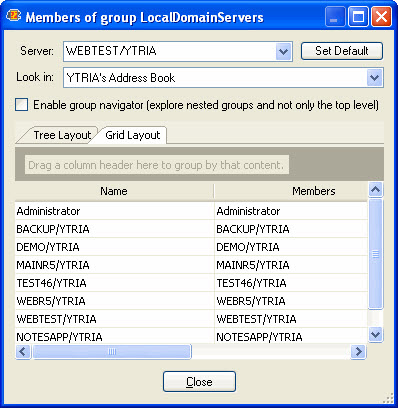Click the vertical scrollbar thumb
Image resolution: width=398 pixels, height=408 pixels.
(x=376, y=254)
